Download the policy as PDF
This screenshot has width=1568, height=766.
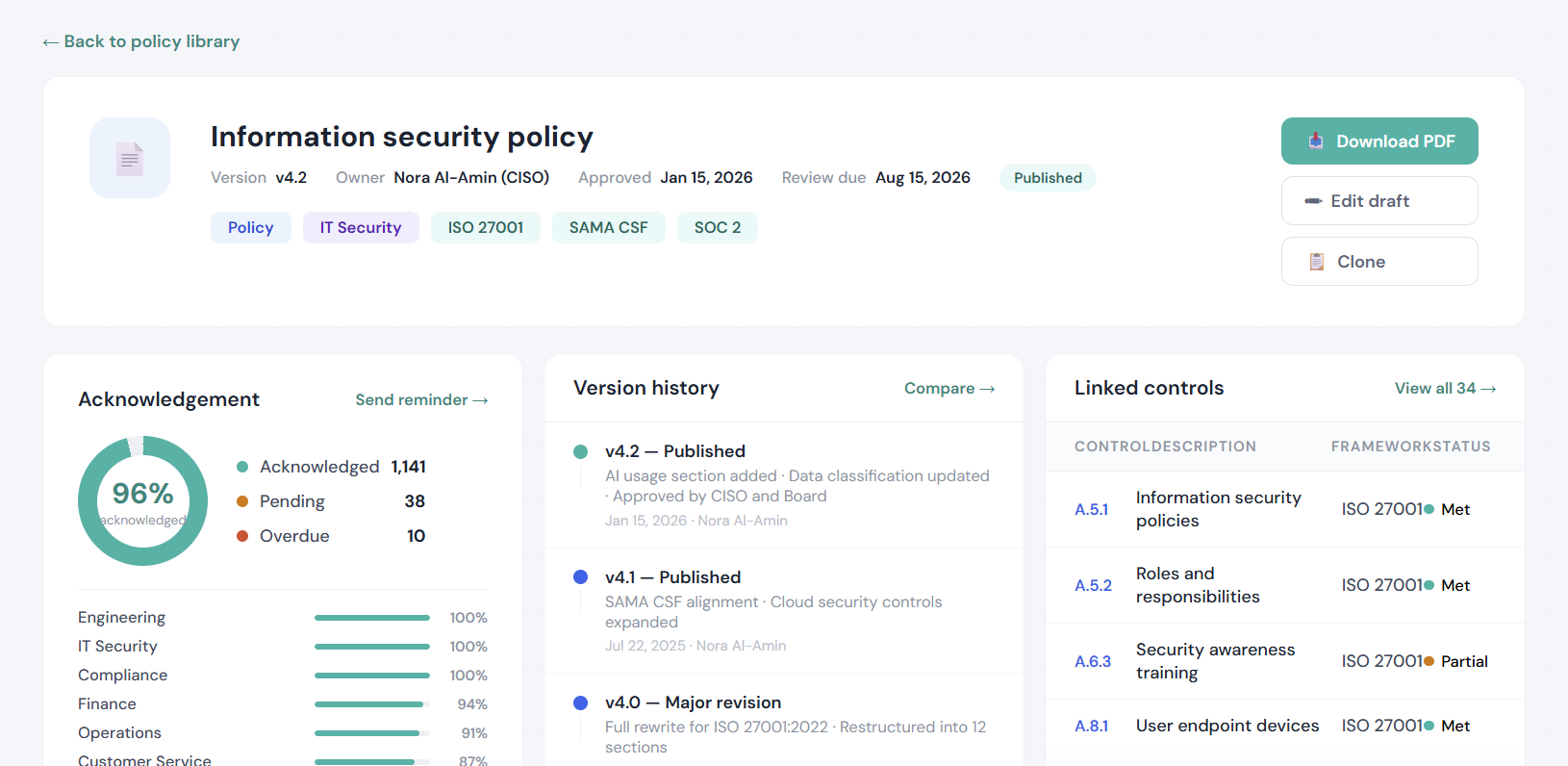tap(1379, 141)
